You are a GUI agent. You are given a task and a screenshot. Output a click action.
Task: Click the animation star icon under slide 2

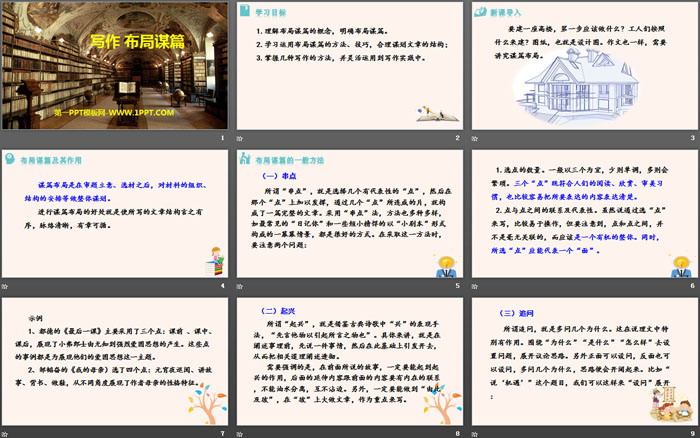240,138
